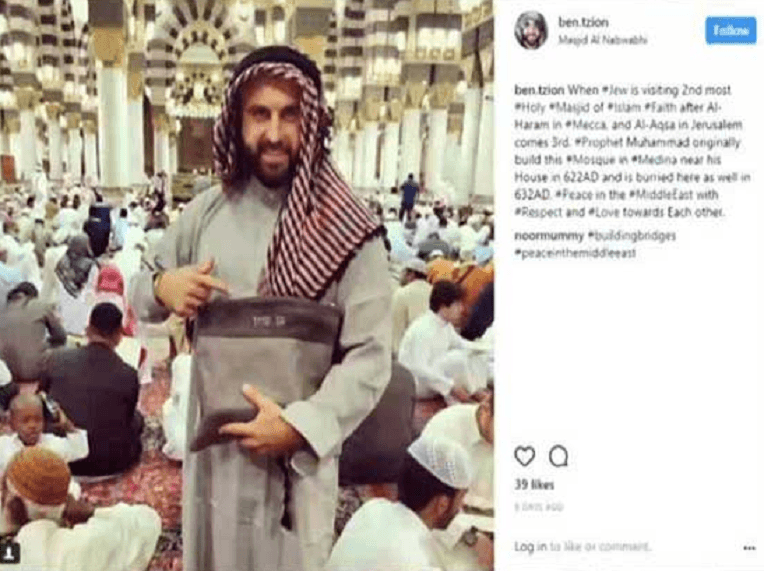This screenshot has height=571, width=764.
Task: Open the #buildingbridges hashtag
Action: (x=631, y=236)
